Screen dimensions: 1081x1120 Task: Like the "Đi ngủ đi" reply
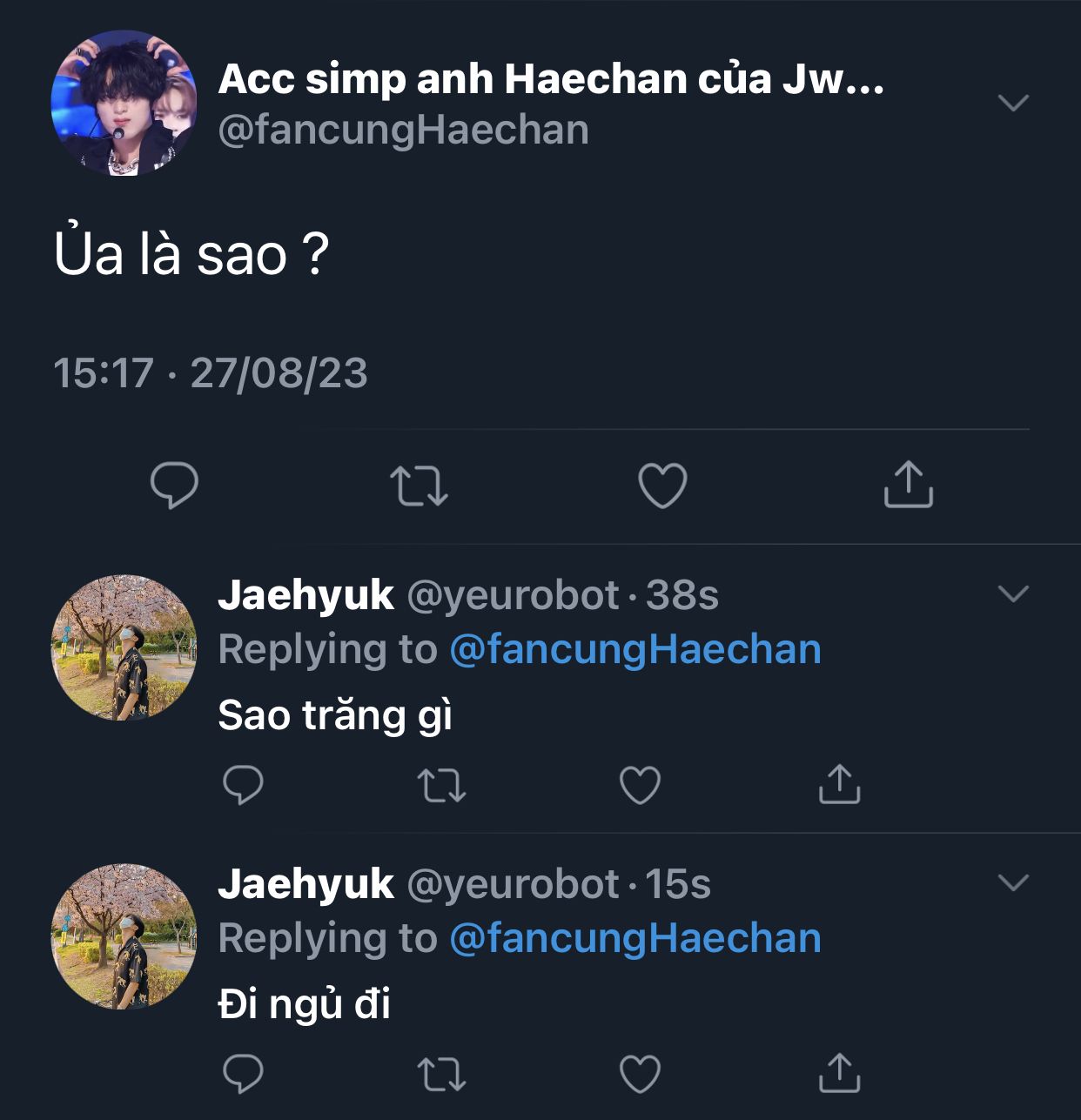(640, 1073)
